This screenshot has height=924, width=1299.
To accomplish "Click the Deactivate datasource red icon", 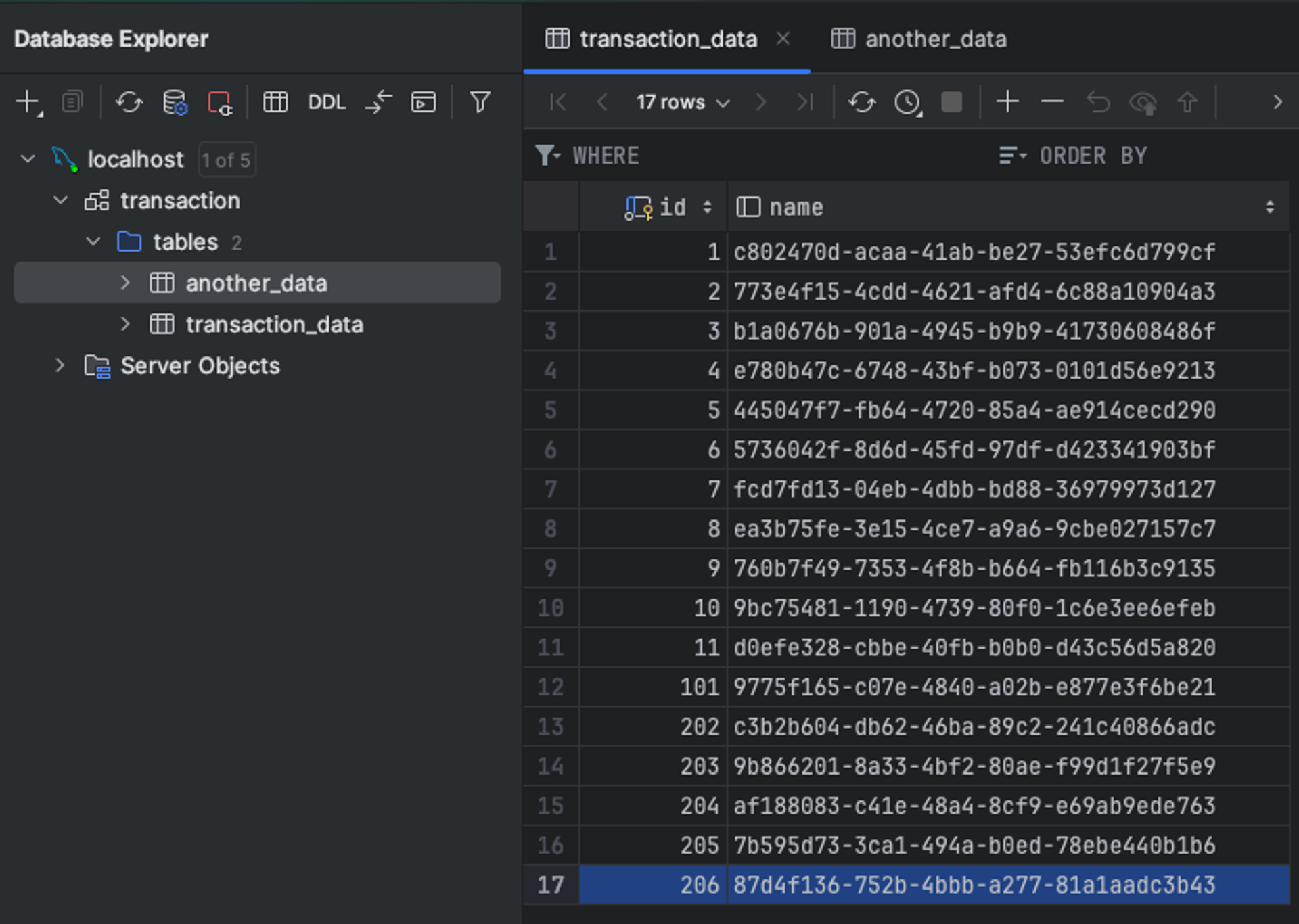I will click(x=220, y=102).
